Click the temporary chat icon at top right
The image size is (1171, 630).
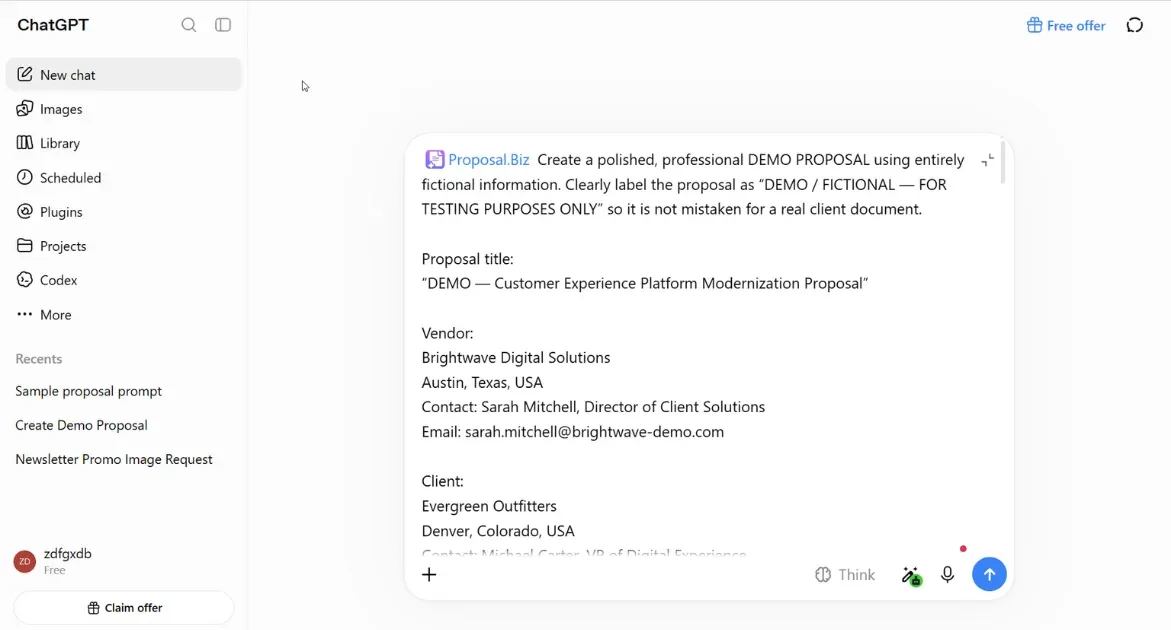tap(1134, 25)
